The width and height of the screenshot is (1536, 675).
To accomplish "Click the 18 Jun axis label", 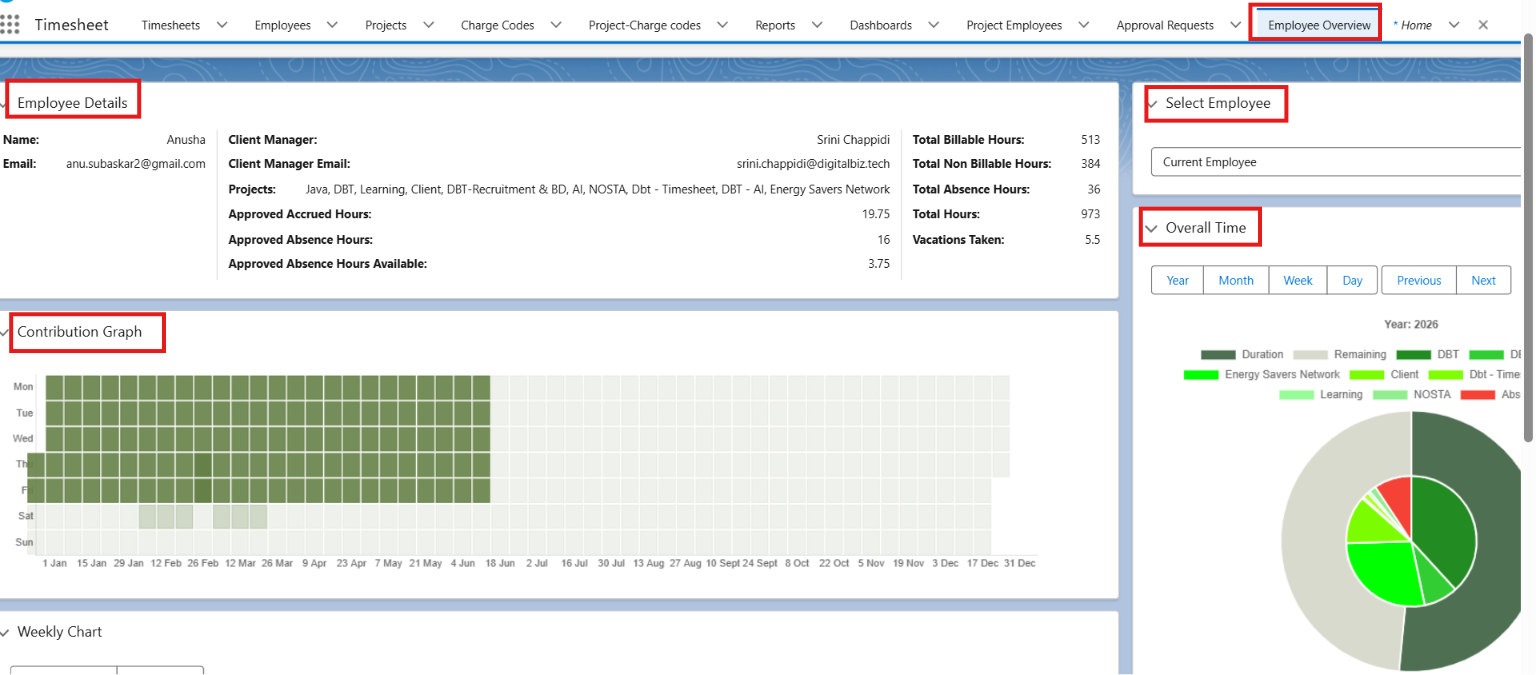I will click(499, 564).
